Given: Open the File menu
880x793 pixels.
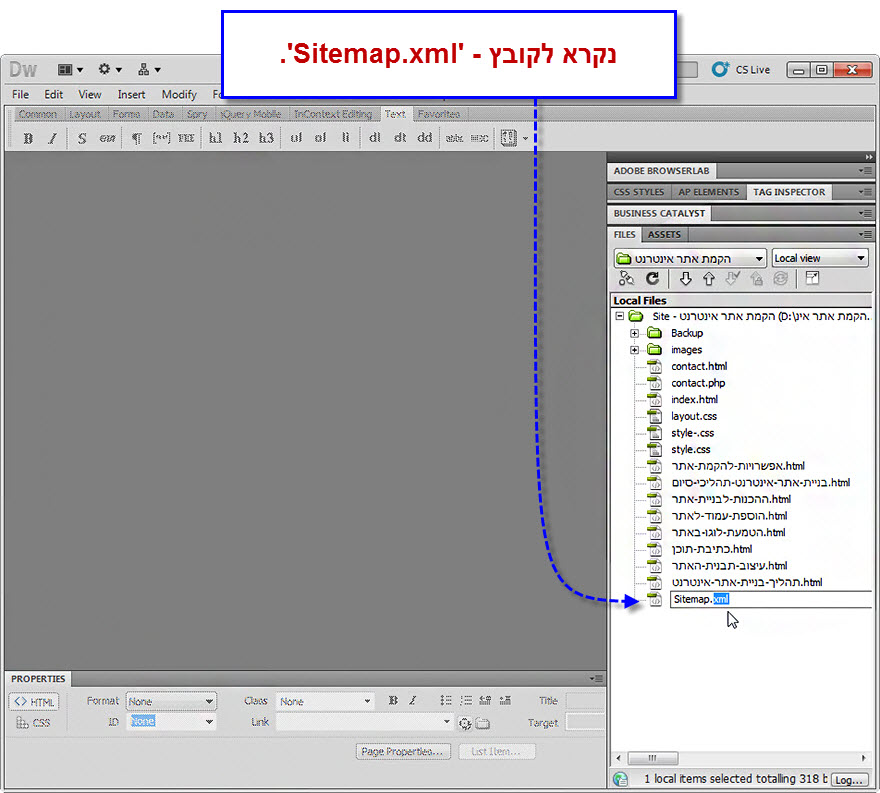Looking at the screenshot, I should (20, 94).
